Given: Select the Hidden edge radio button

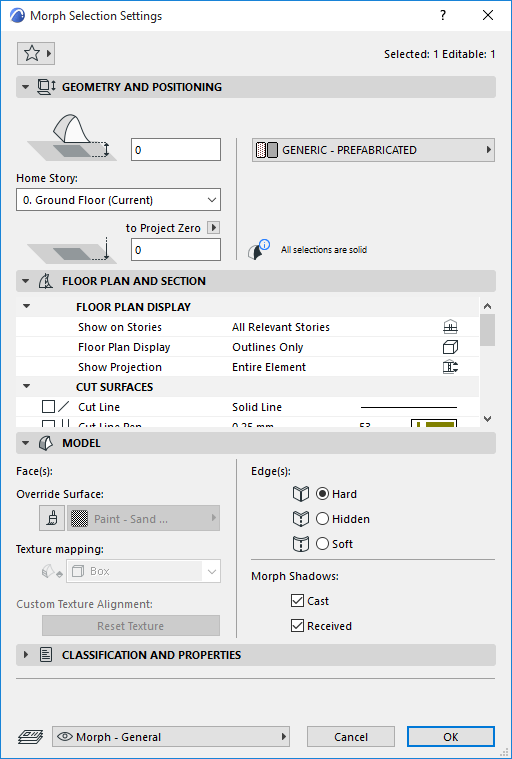Looking at the screenshot, I should [x=322, y=519].
